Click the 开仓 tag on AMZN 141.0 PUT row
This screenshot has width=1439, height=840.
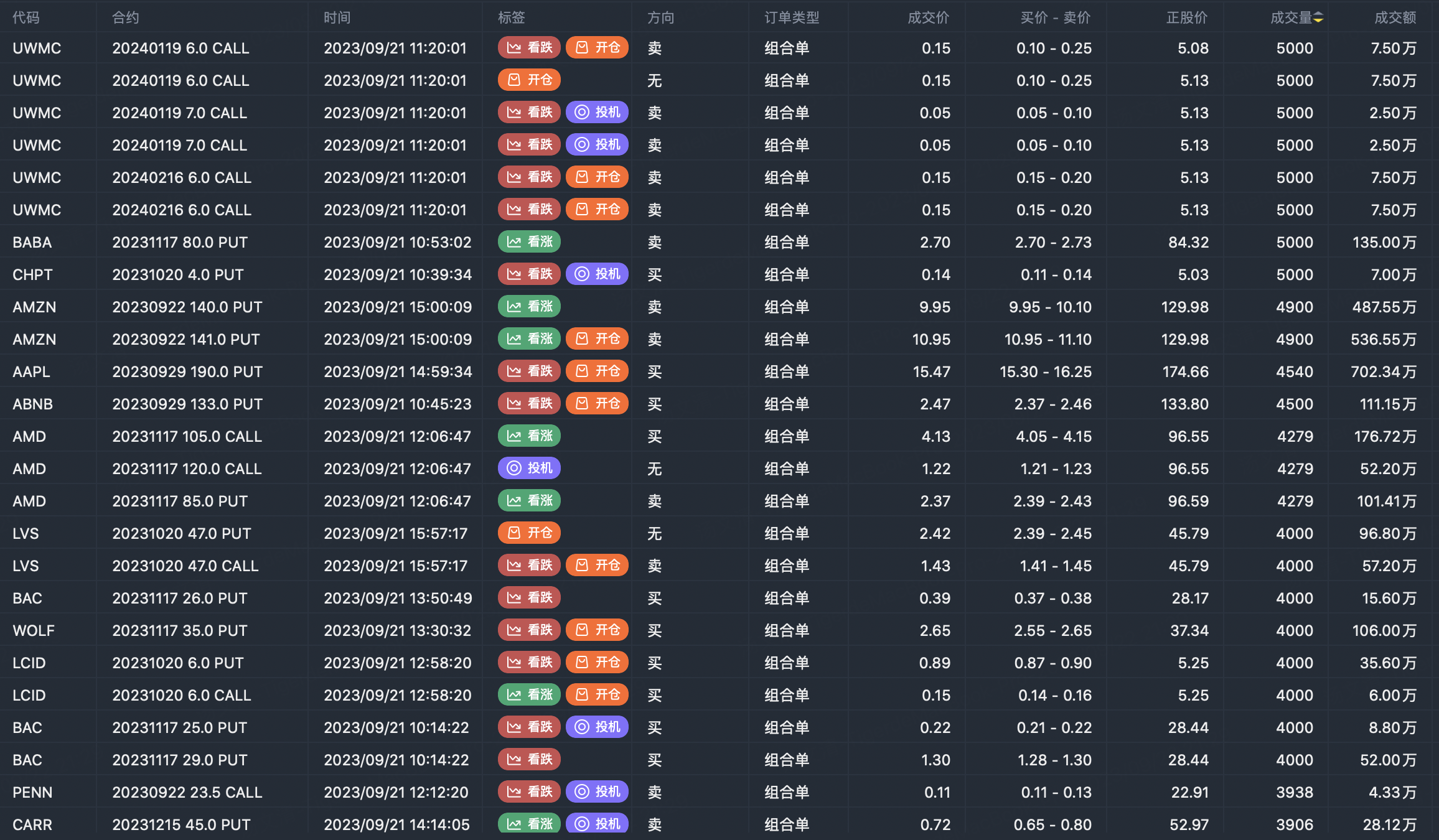pos(597,339)
